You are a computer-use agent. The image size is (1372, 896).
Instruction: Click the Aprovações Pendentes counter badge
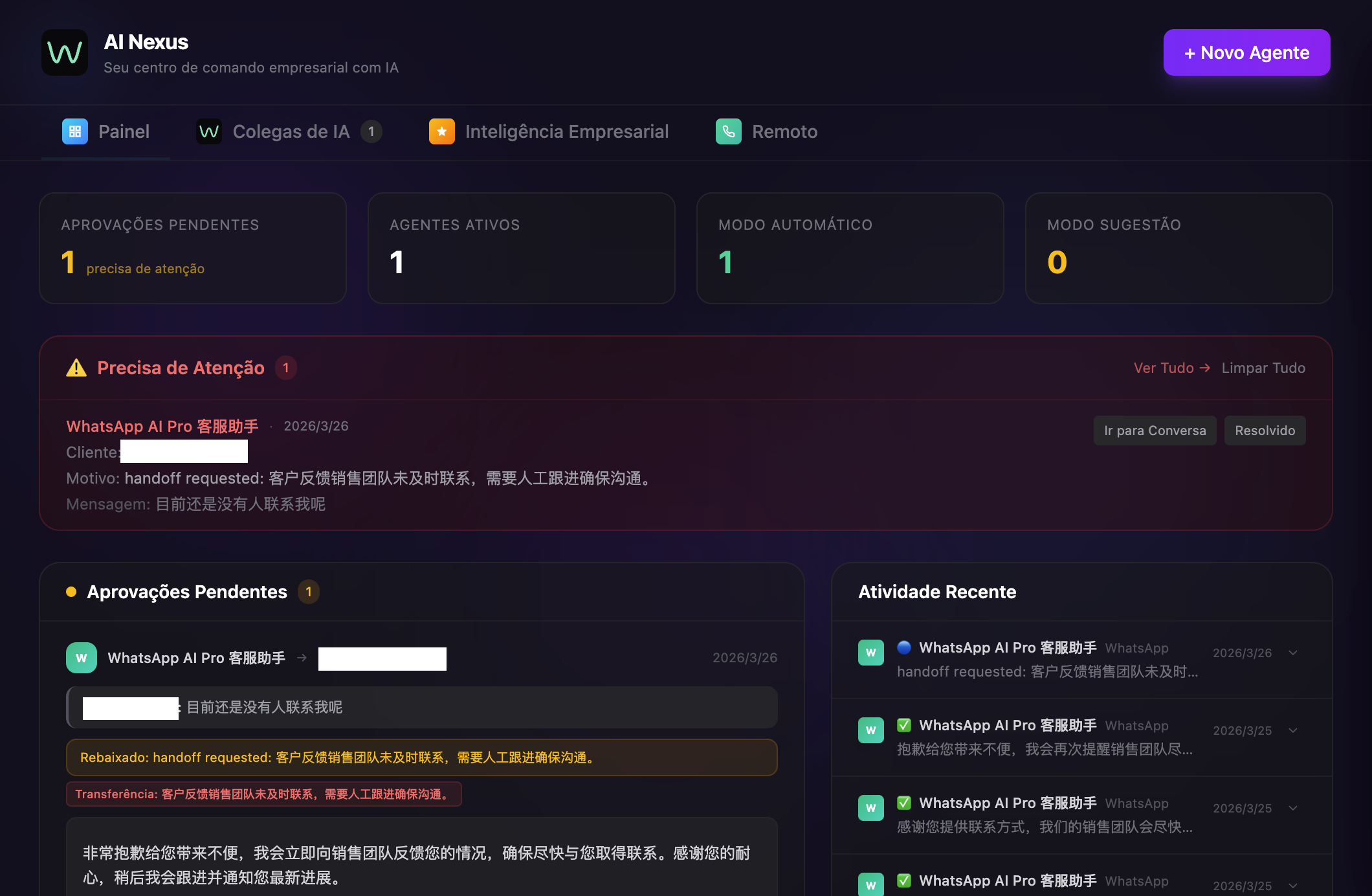point(309,591)
